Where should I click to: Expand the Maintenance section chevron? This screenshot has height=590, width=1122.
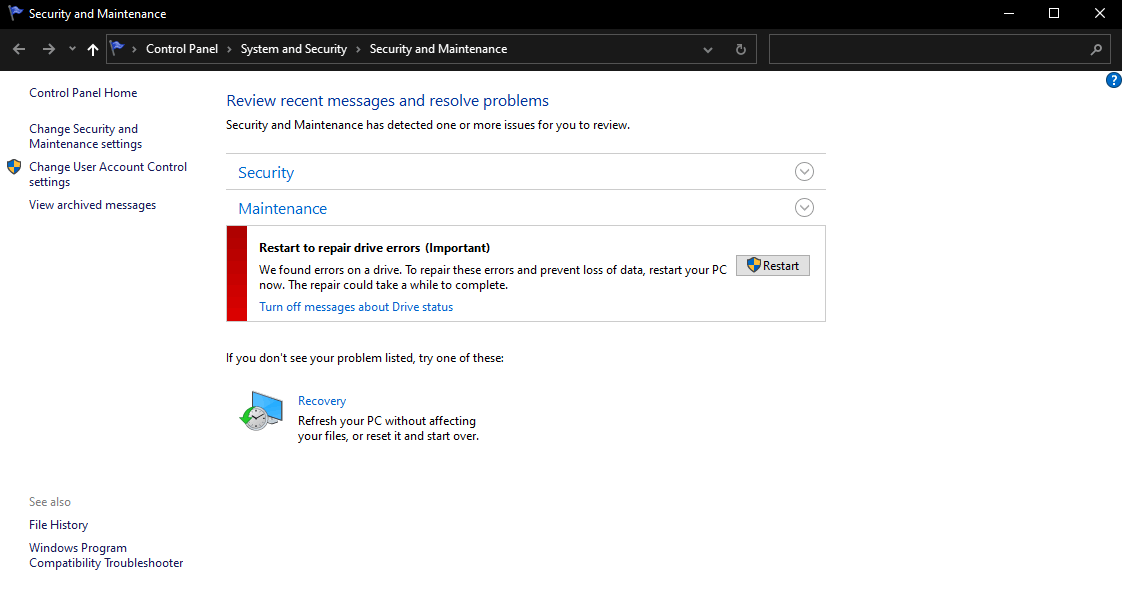point(804,208)
